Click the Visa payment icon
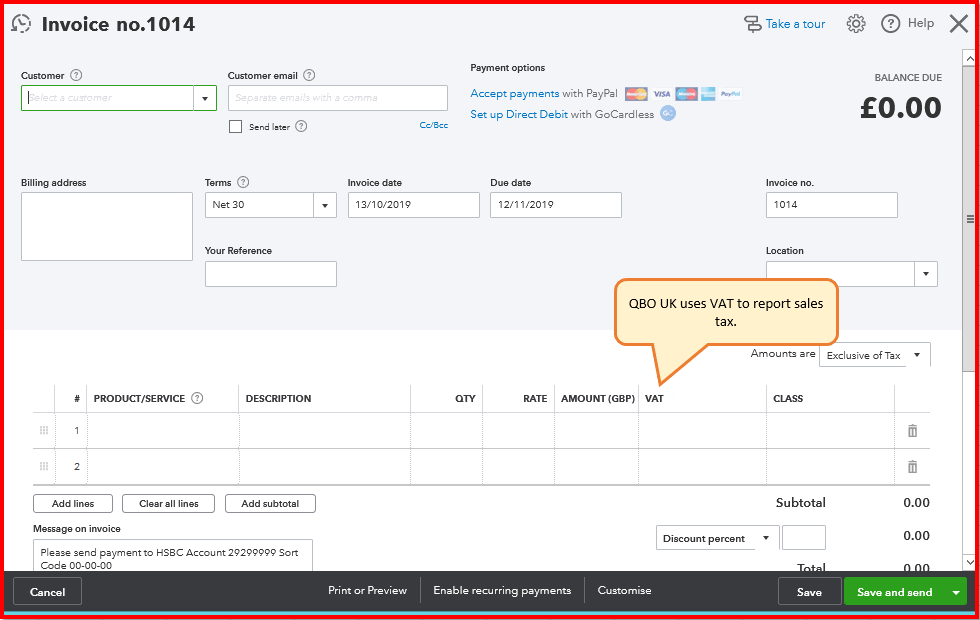980x620 pixels. 662,94
